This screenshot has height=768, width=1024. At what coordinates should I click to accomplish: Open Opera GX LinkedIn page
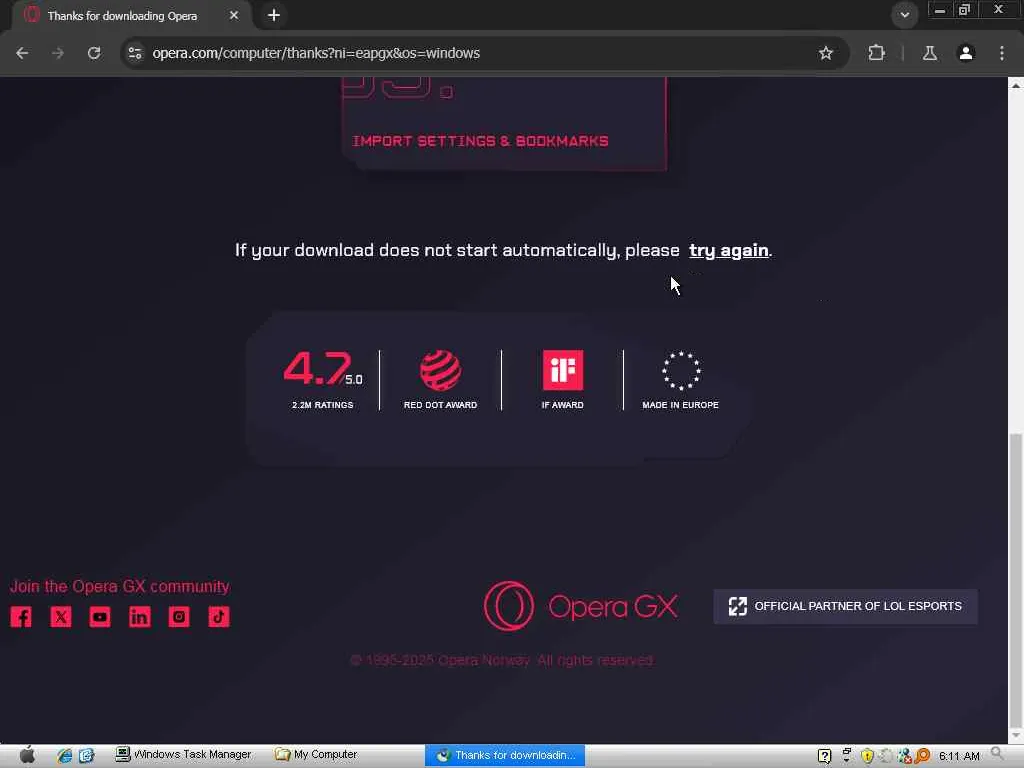coord(139,616)
